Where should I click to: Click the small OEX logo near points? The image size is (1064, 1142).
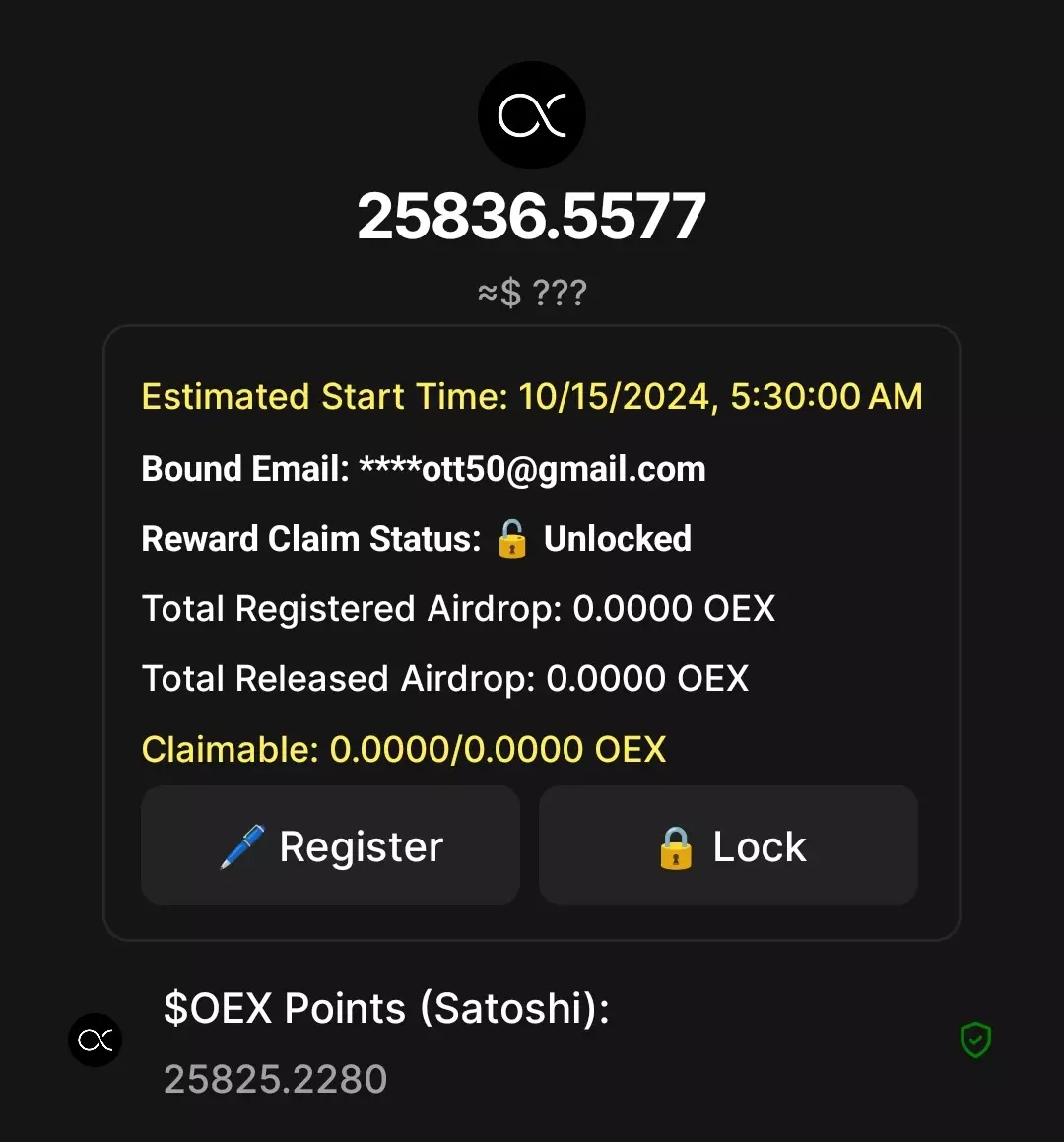96,1041
